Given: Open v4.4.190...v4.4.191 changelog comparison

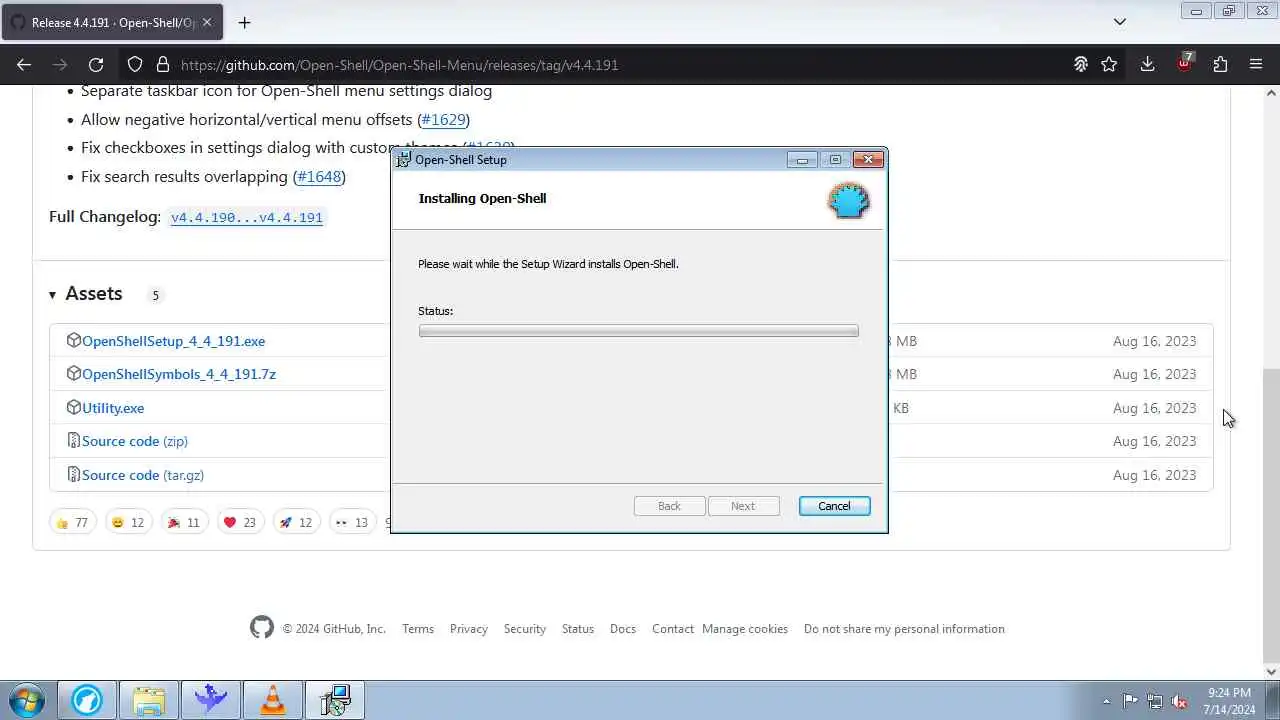Looking at the screenshot, I should coord(247,217).
